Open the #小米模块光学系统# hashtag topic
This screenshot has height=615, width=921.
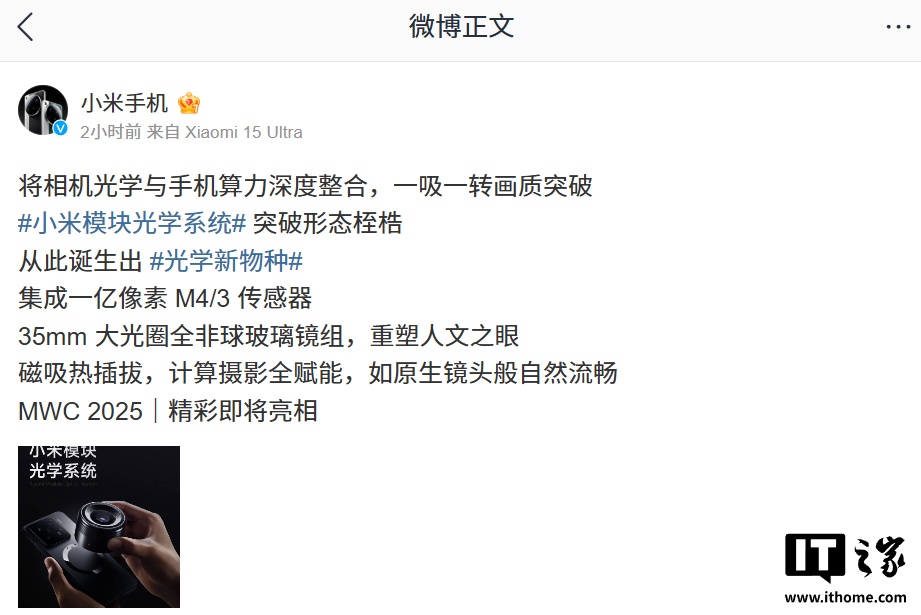pos(132,223)
